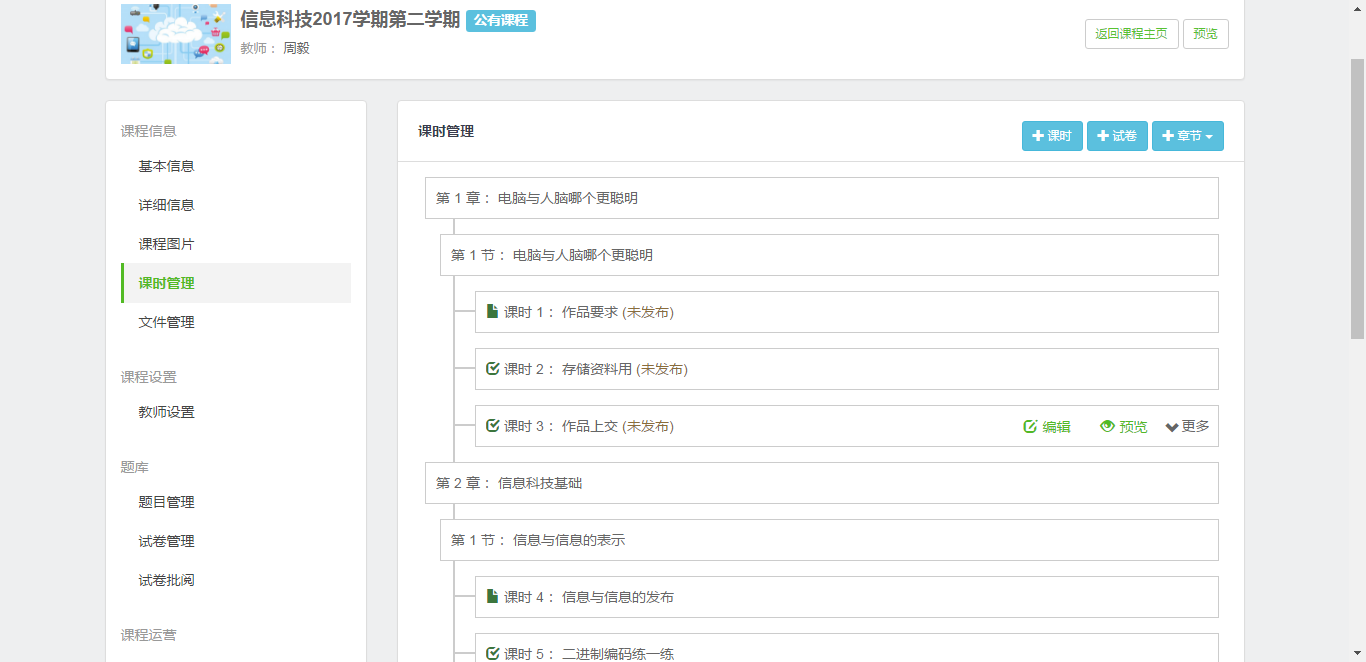Image resolution: width=1366 pixels, height=662 pixels.
Task: Select 第 2 章 信息科技基础 row
Action: [821, 483]
